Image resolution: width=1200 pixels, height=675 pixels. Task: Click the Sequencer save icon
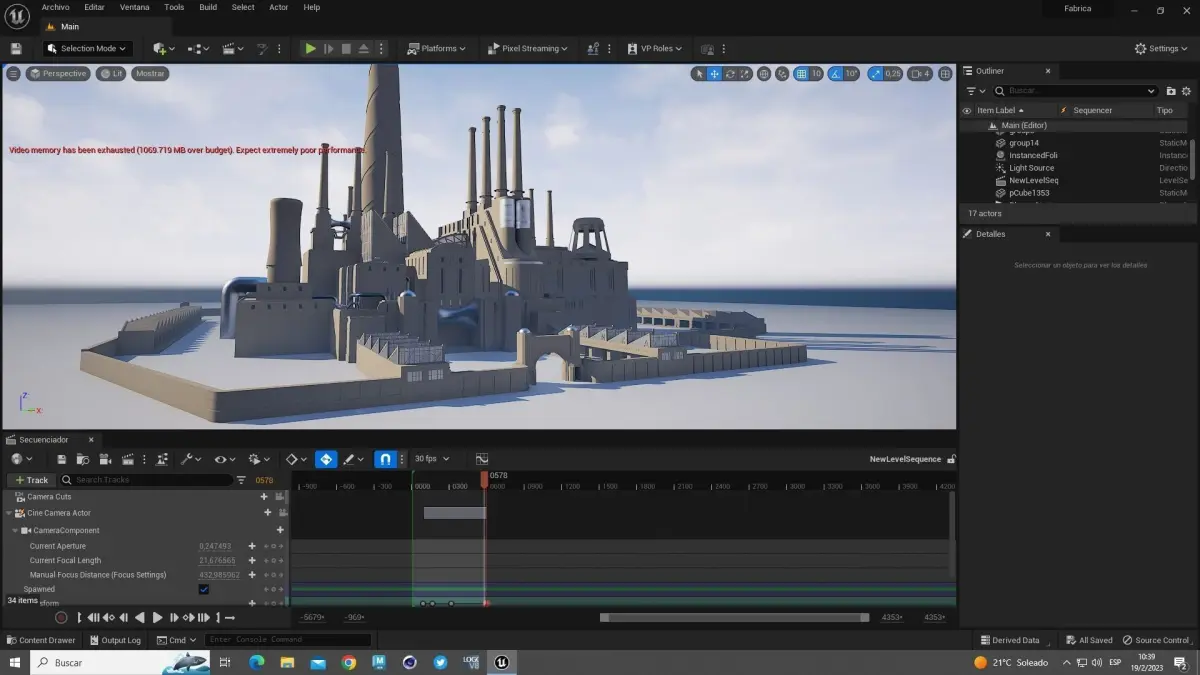point(61,459)
